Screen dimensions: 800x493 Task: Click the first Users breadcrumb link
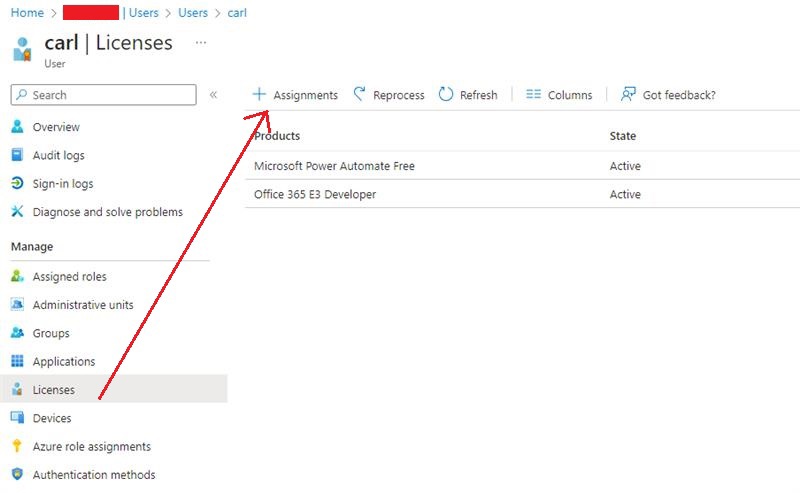(x=143, y=13)
